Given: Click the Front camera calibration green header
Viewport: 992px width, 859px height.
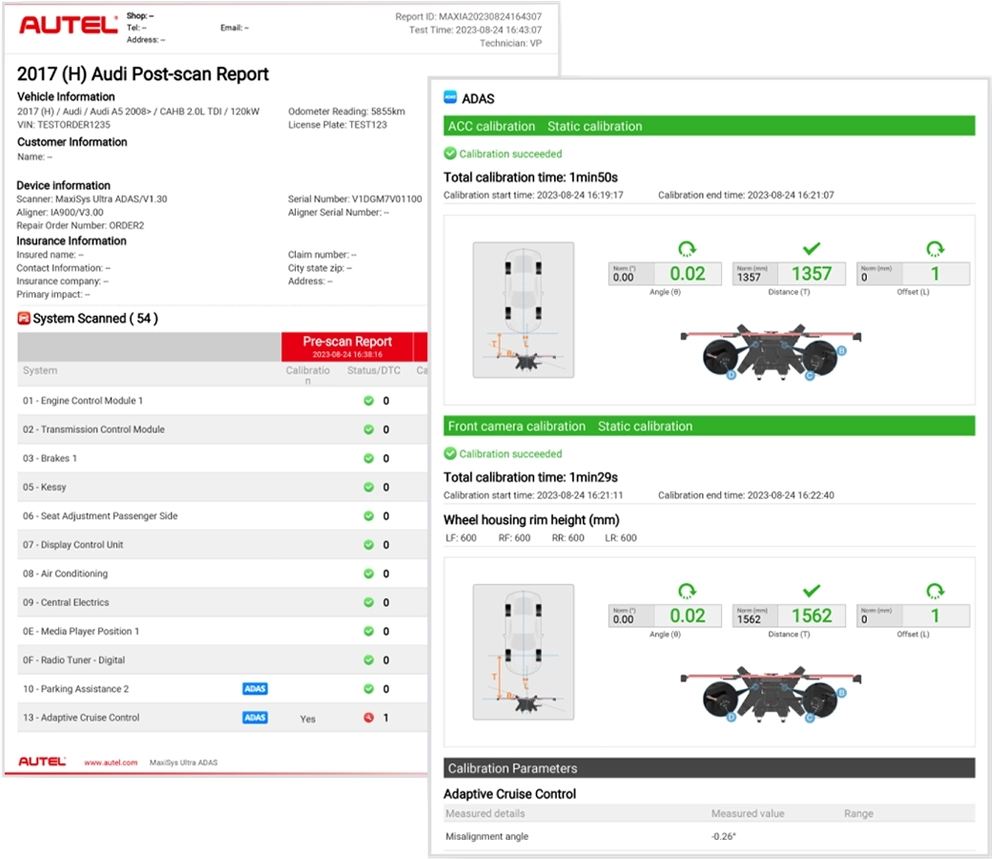Looking at the screenshot, I should [x=709, y=426].
